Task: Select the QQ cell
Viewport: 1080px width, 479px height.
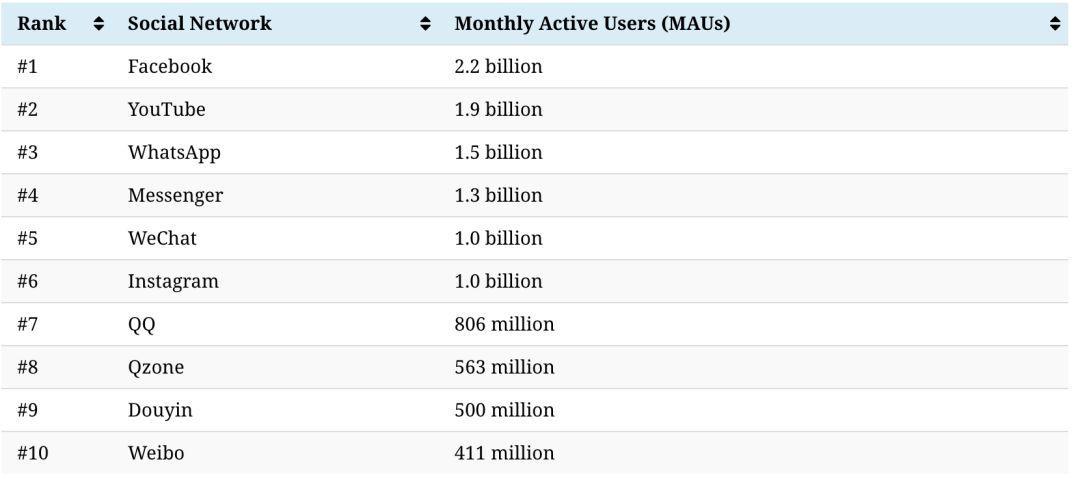Action: pyautogui.click(x=142, y=325)
